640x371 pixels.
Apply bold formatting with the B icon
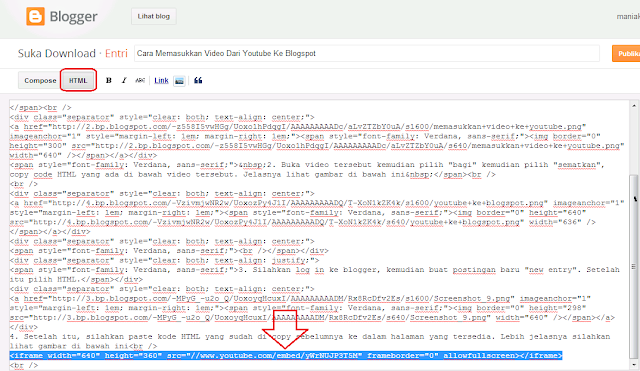[109, 80]
